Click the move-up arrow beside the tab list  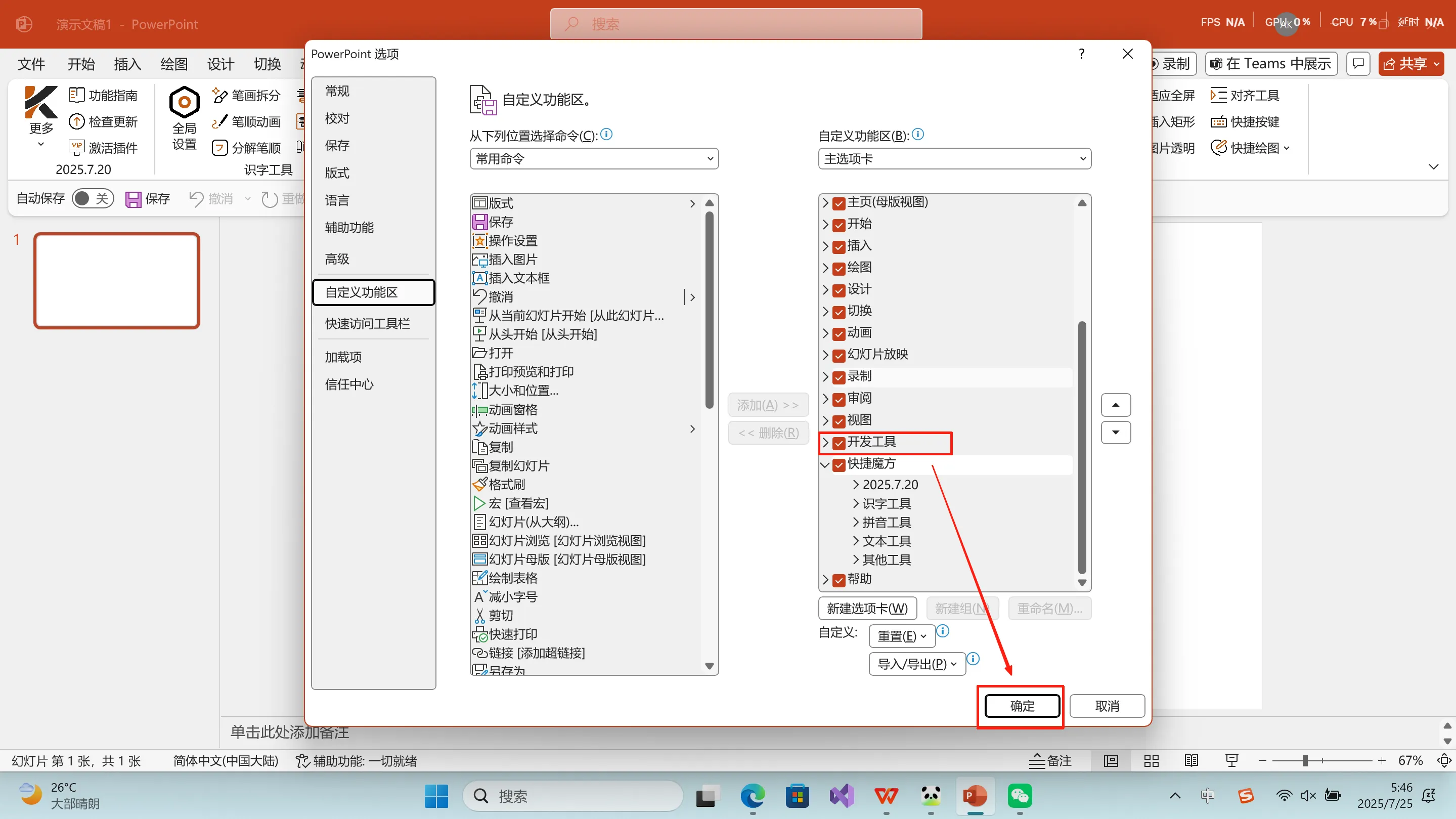[1116, 404]
